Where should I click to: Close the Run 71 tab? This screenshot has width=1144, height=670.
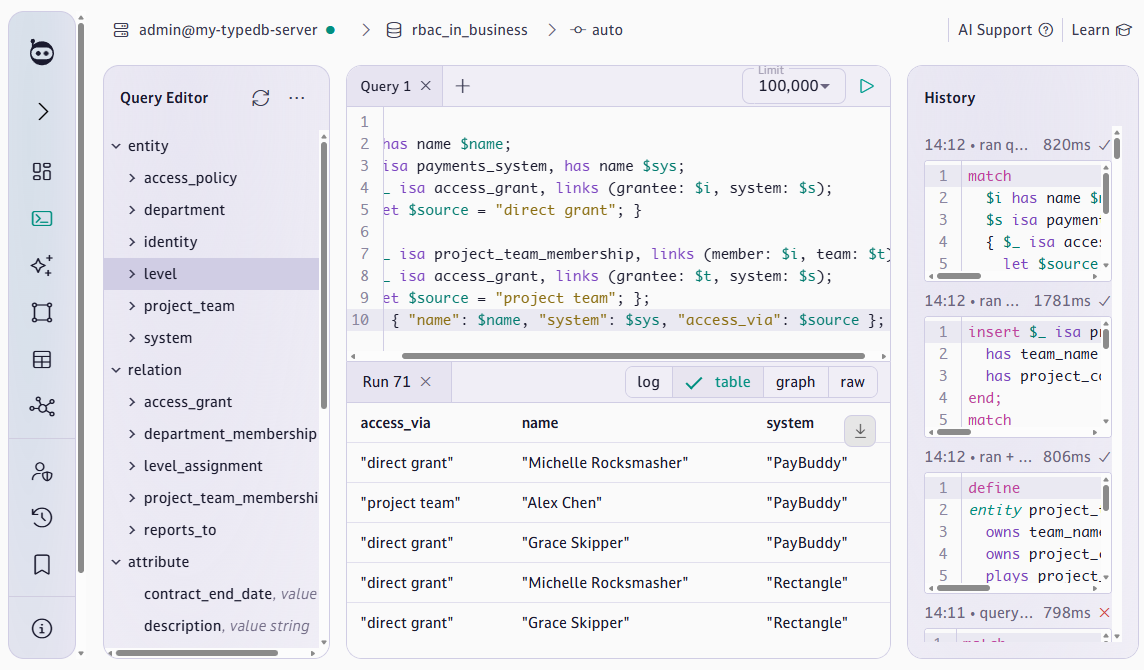tap(425, 382)
